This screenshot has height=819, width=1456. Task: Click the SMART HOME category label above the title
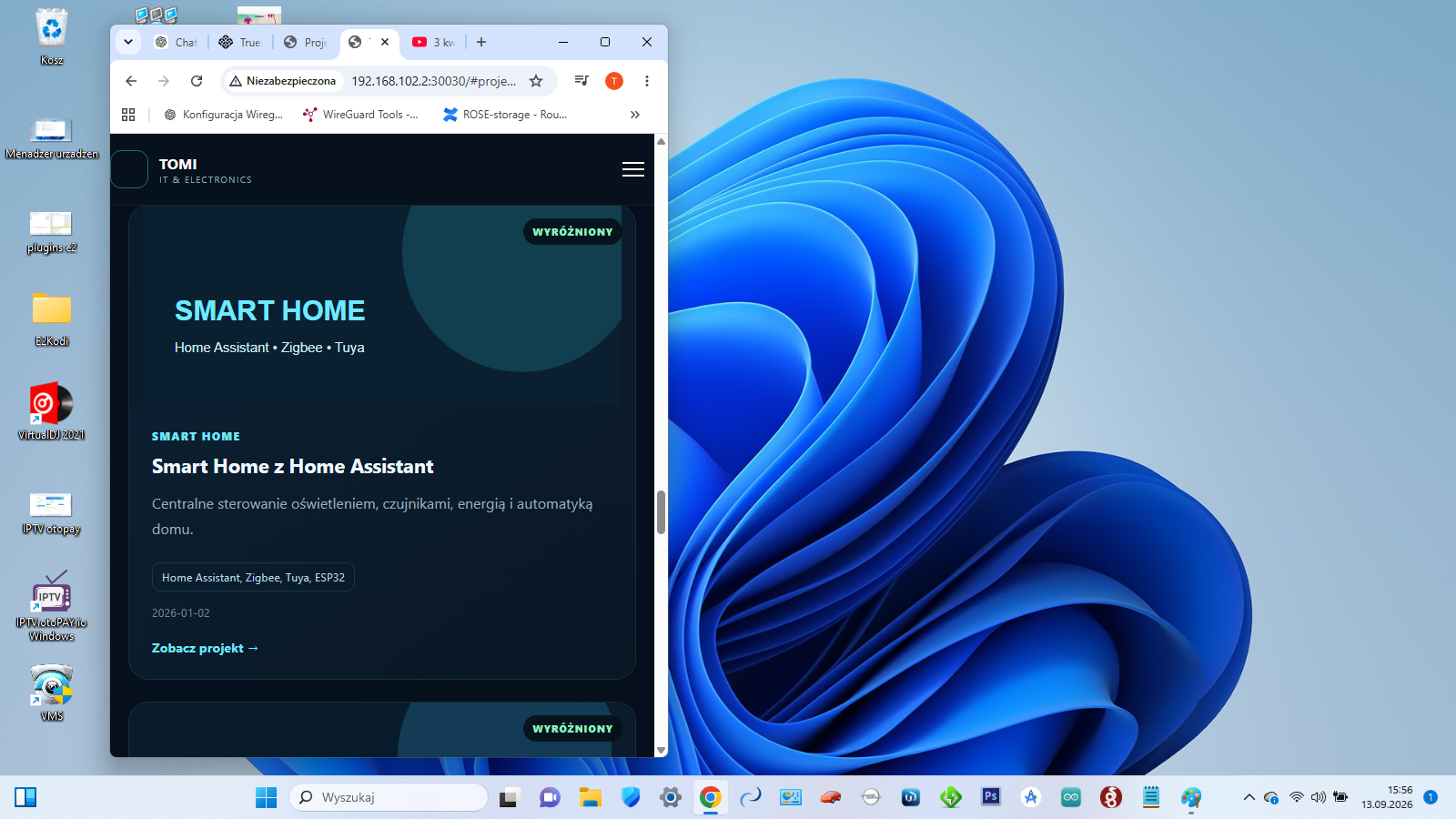(197, 437)
